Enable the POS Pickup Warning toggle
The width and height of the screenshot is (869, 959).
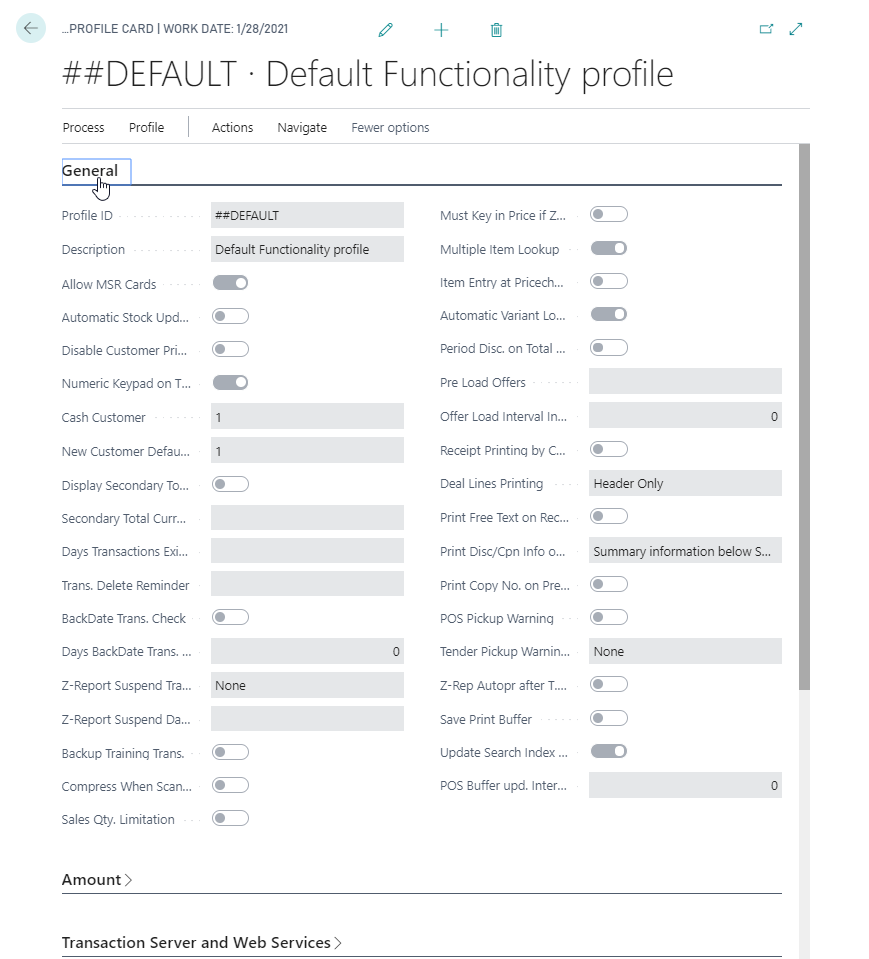tap(608, 618)
